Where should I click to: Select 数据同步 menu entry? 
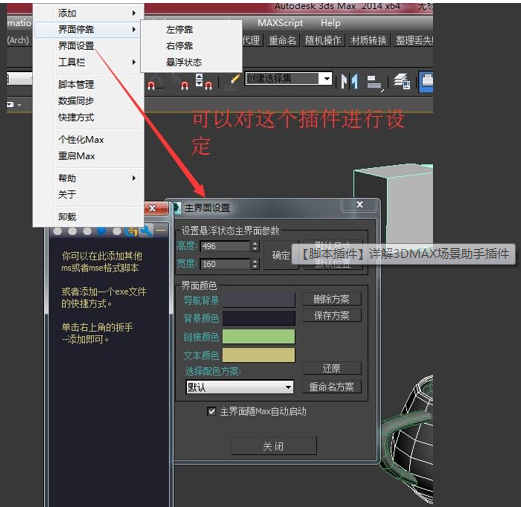tap(76, 101)
